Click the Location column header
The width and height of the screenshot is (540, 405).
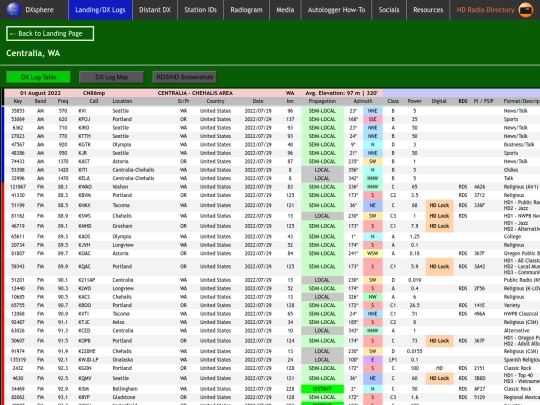click(122, 101)
